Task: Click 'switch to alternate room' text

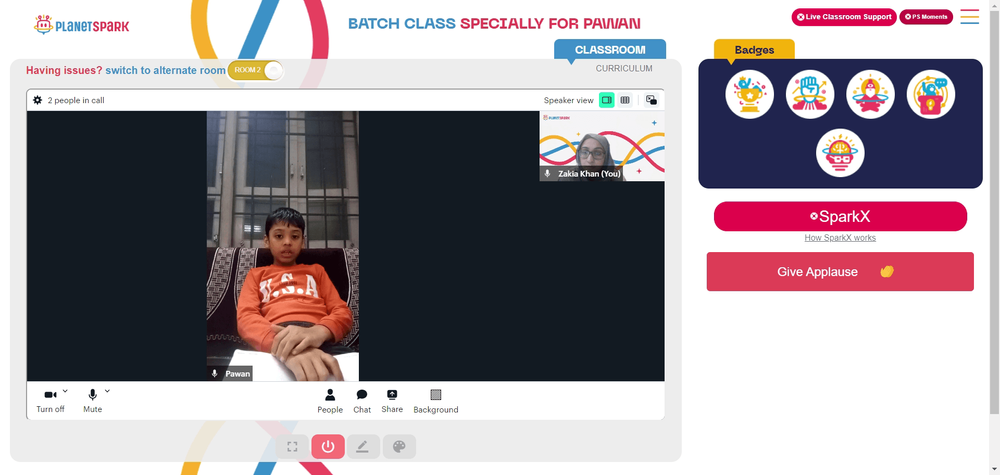Action: (165, 70)
